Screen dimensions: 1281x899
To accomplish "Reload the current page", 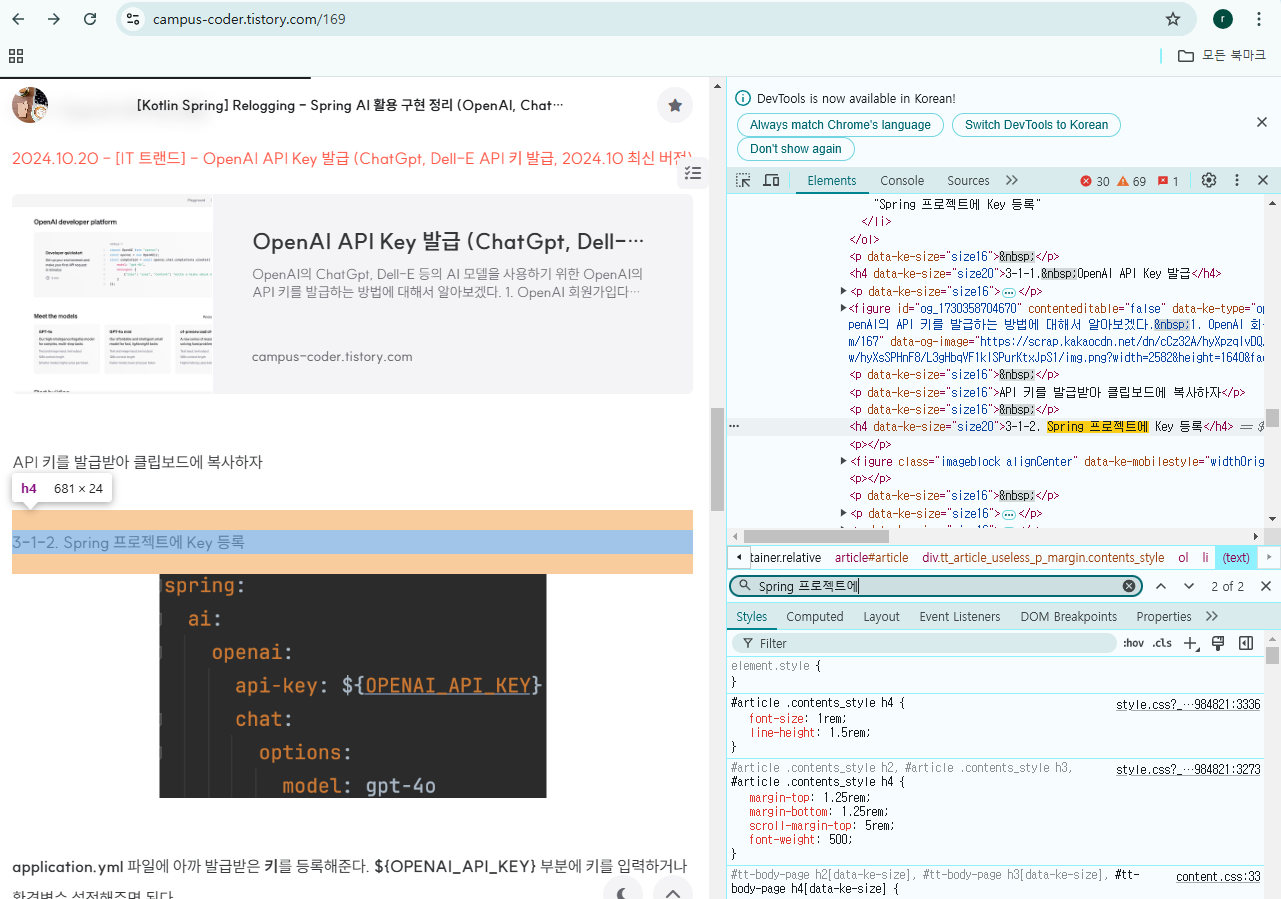I will click(90, 19).
